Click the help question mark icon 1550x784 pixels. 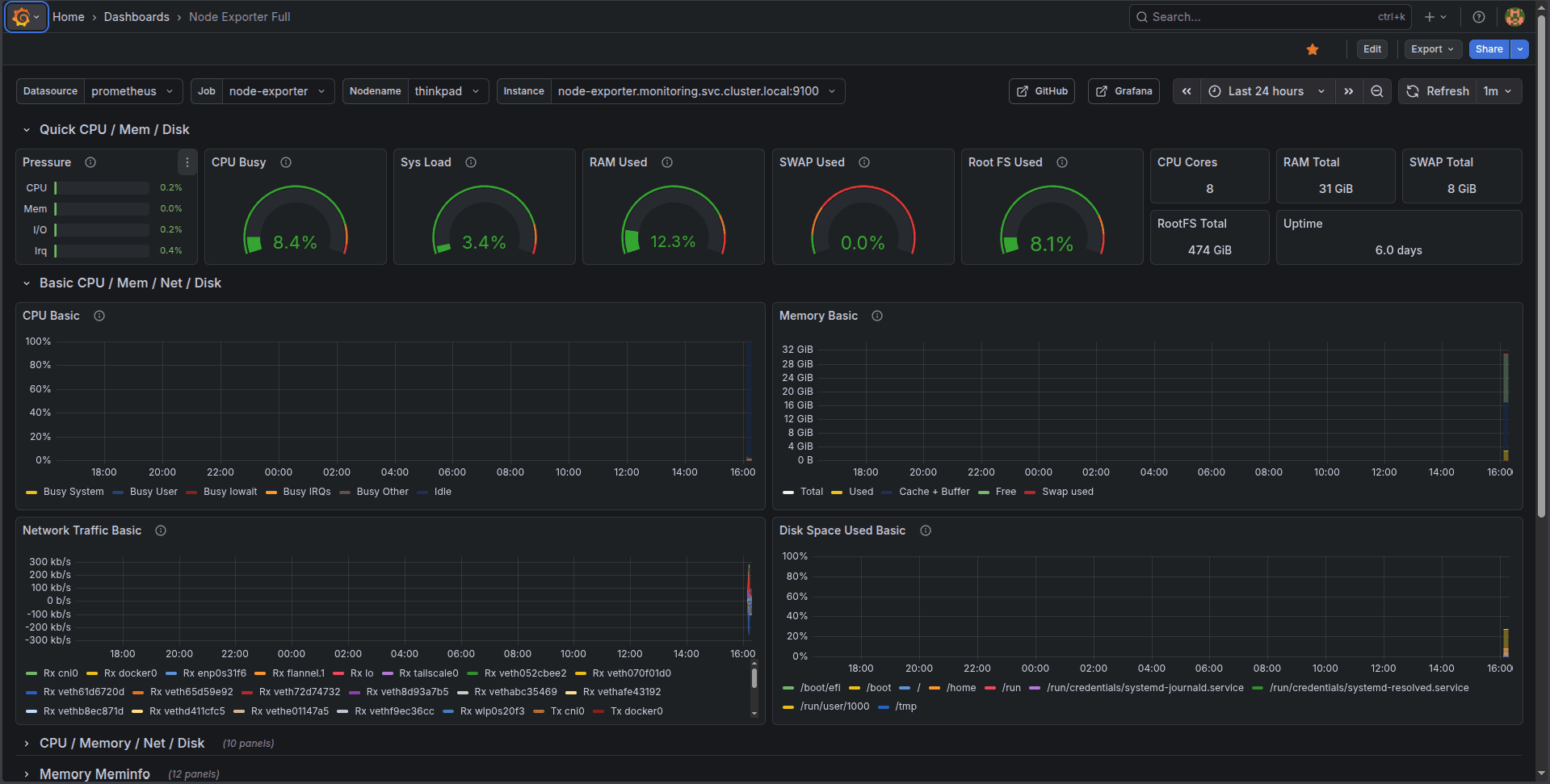[1478, 16]
